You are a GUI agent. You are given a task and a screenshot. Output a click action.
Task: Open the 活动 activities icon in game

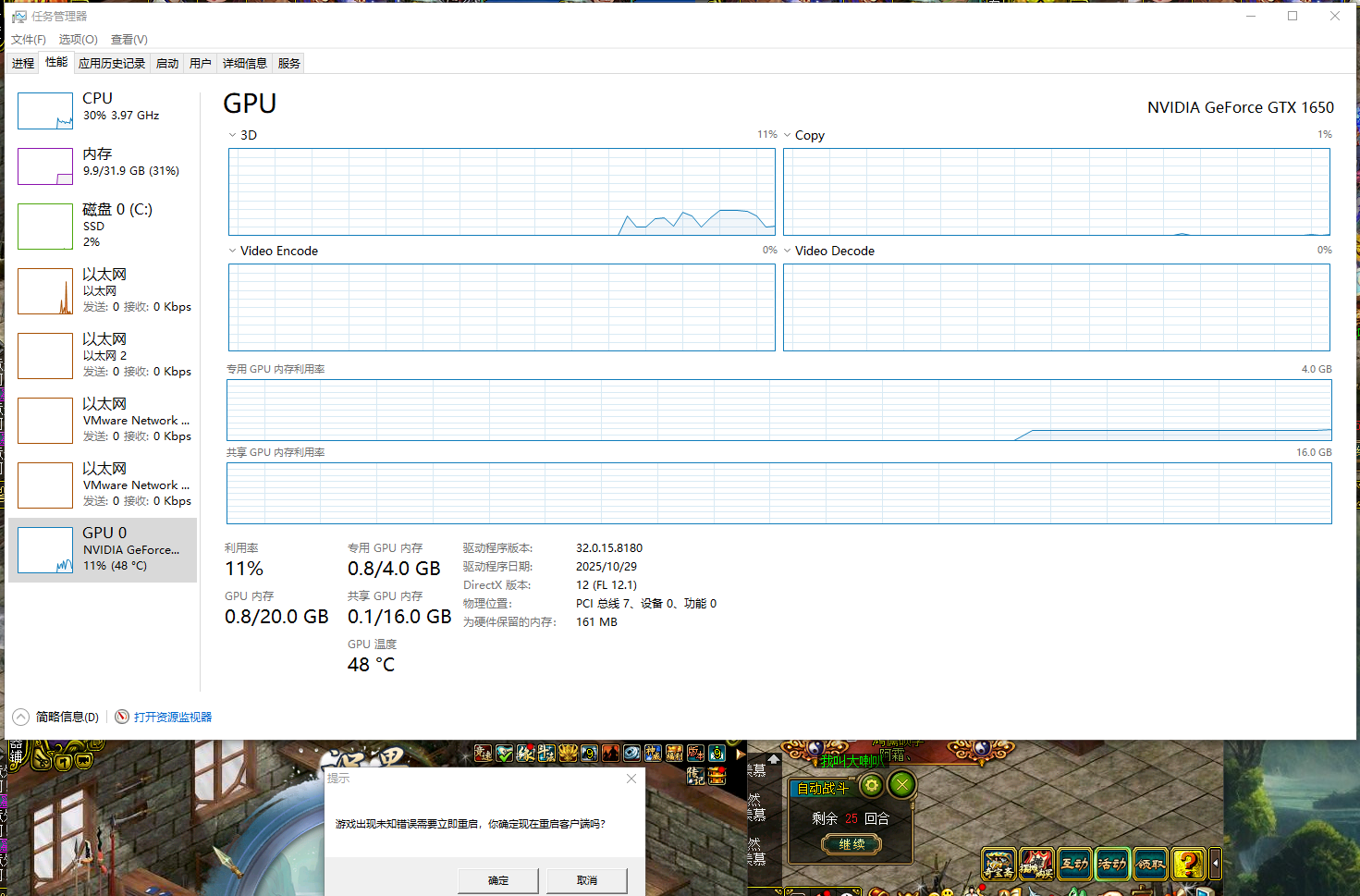[x=1112, y=864]
